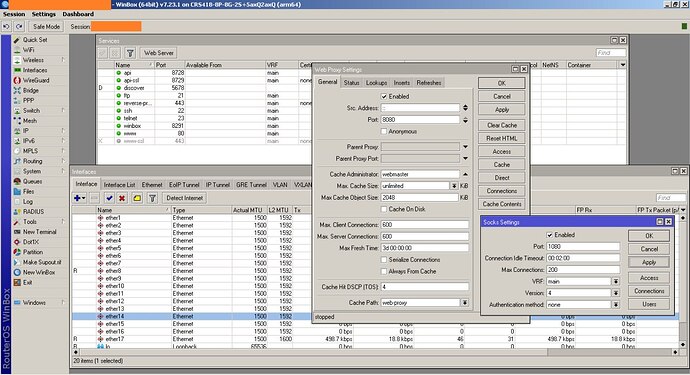Expand the Cache Path dropdown
The width and height of the screenshot is (690, 375).
(465, 302)
